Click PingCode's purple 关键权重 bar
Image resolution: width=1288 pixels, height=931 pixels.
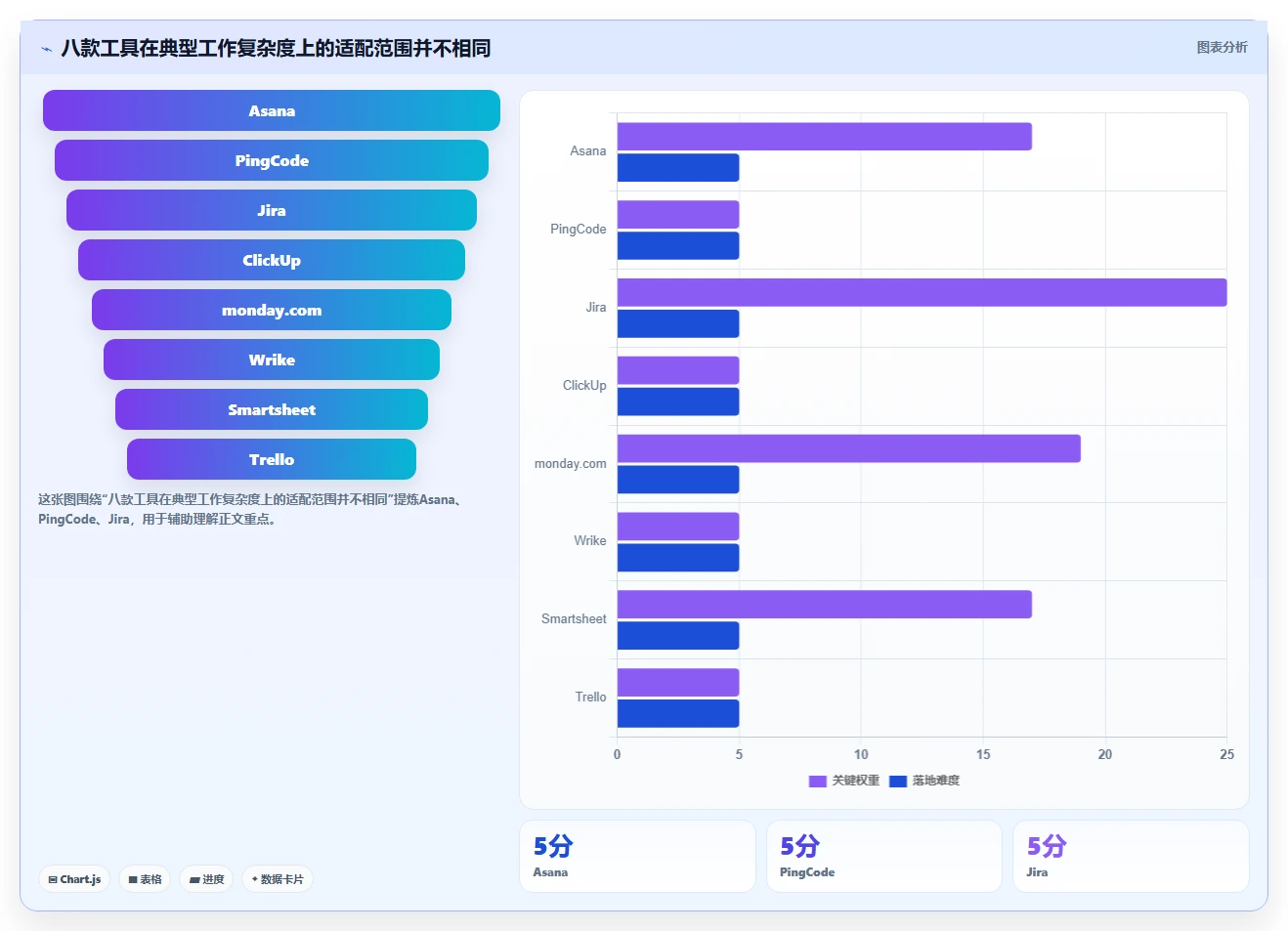(x=678, y=214)
